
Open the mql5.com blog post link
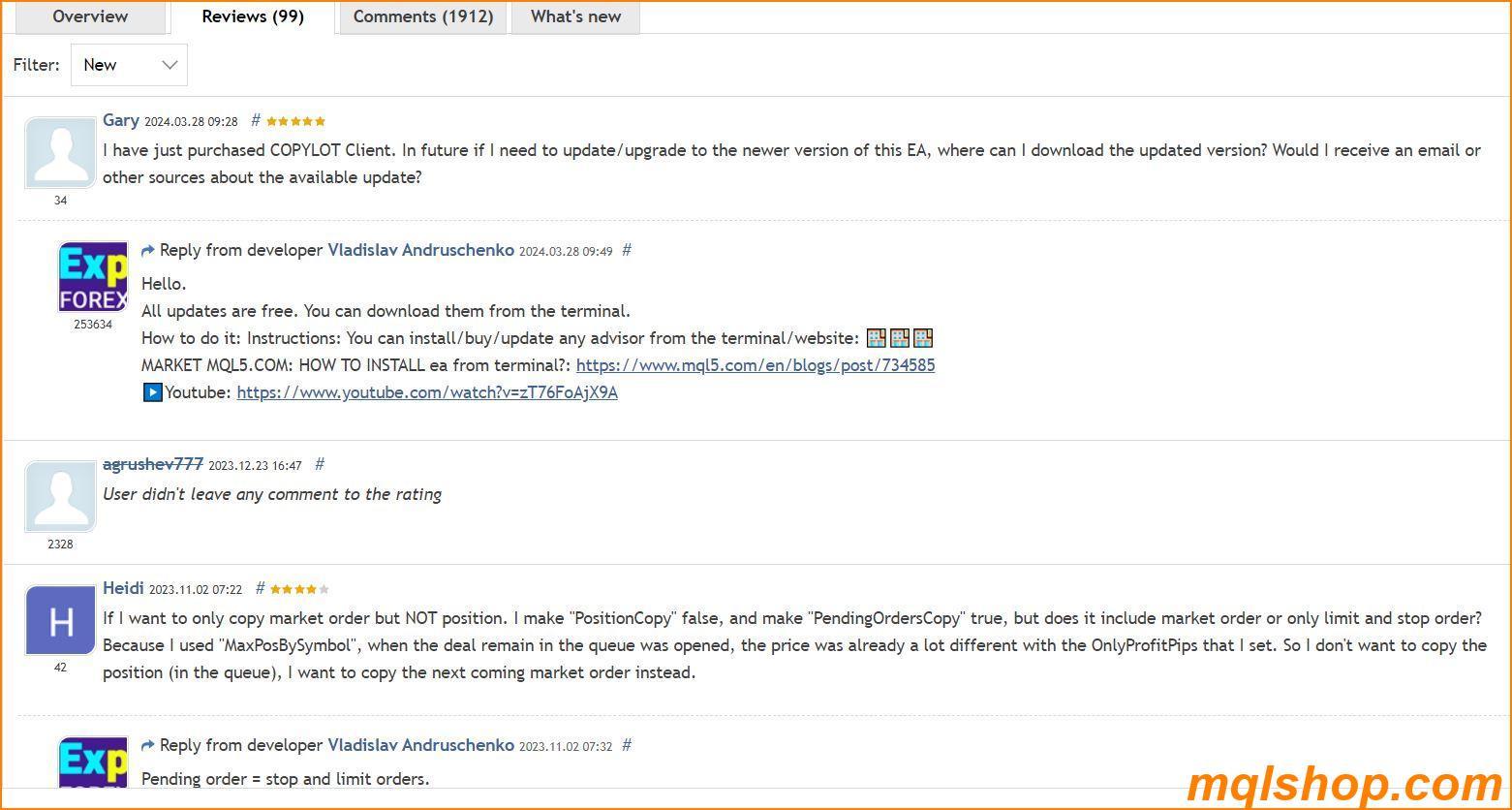pyautogui.click(x=755, y=365)
